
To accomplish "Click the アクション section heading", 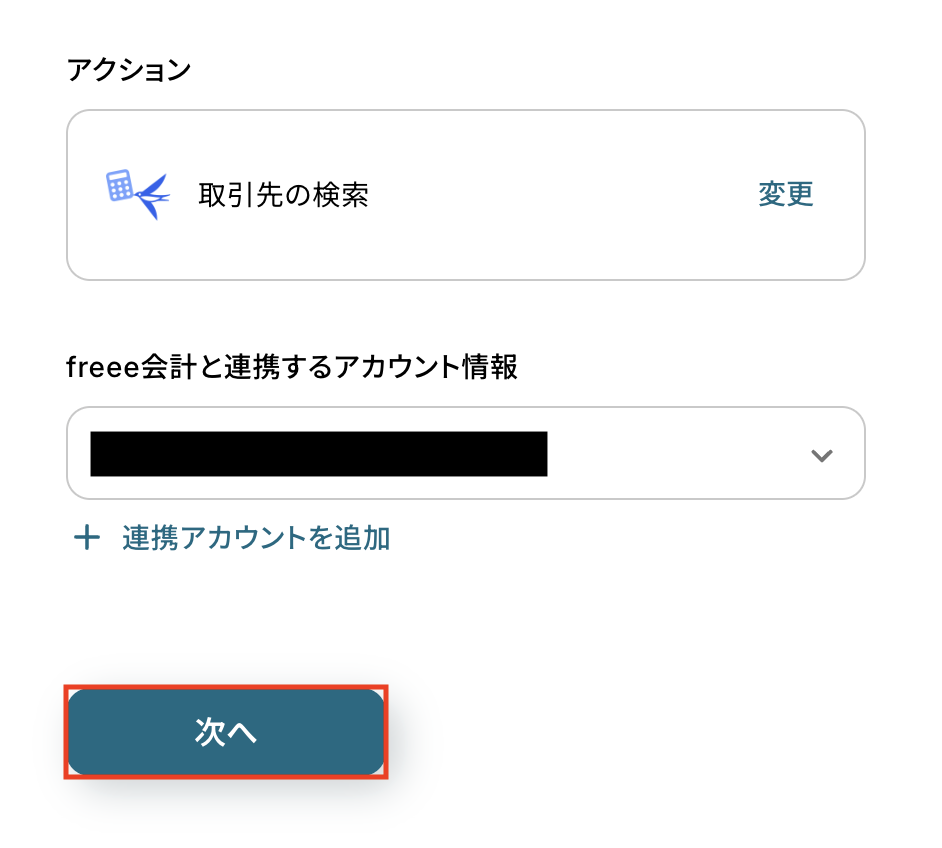I will click(x=128, y=71).
